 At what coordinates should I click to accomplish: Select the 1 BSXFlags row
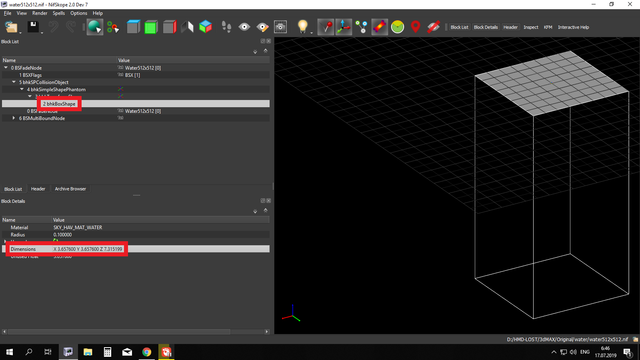coord(136,75)
